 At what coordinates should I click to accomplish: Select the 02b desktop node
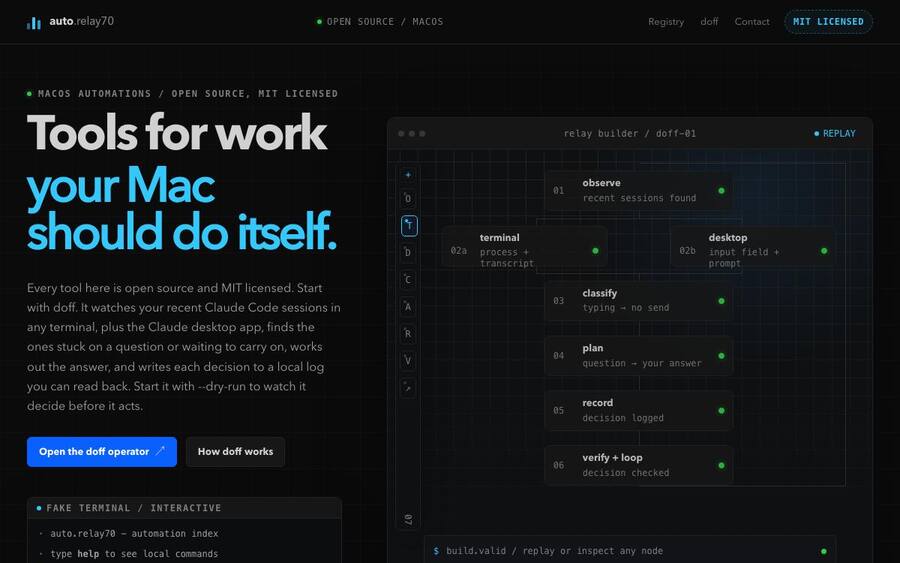click(x=752, y=247)
